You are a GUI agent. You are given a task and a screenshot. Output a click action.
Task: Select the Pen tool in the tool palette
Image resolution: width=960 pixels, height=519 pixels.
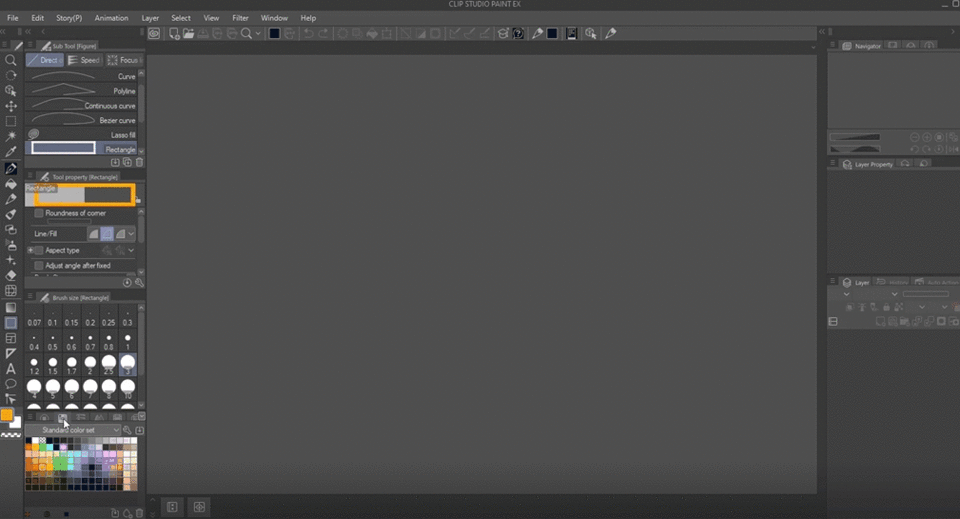click(x=10, y=168)
